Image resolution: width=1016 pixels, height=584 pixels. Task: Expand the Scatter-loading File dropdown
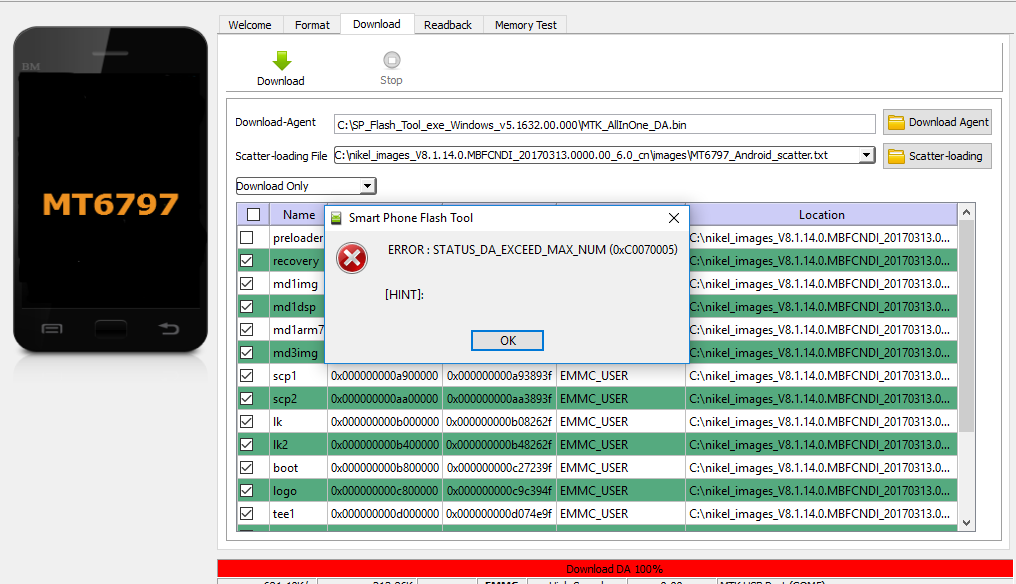[x=866, y=155]
